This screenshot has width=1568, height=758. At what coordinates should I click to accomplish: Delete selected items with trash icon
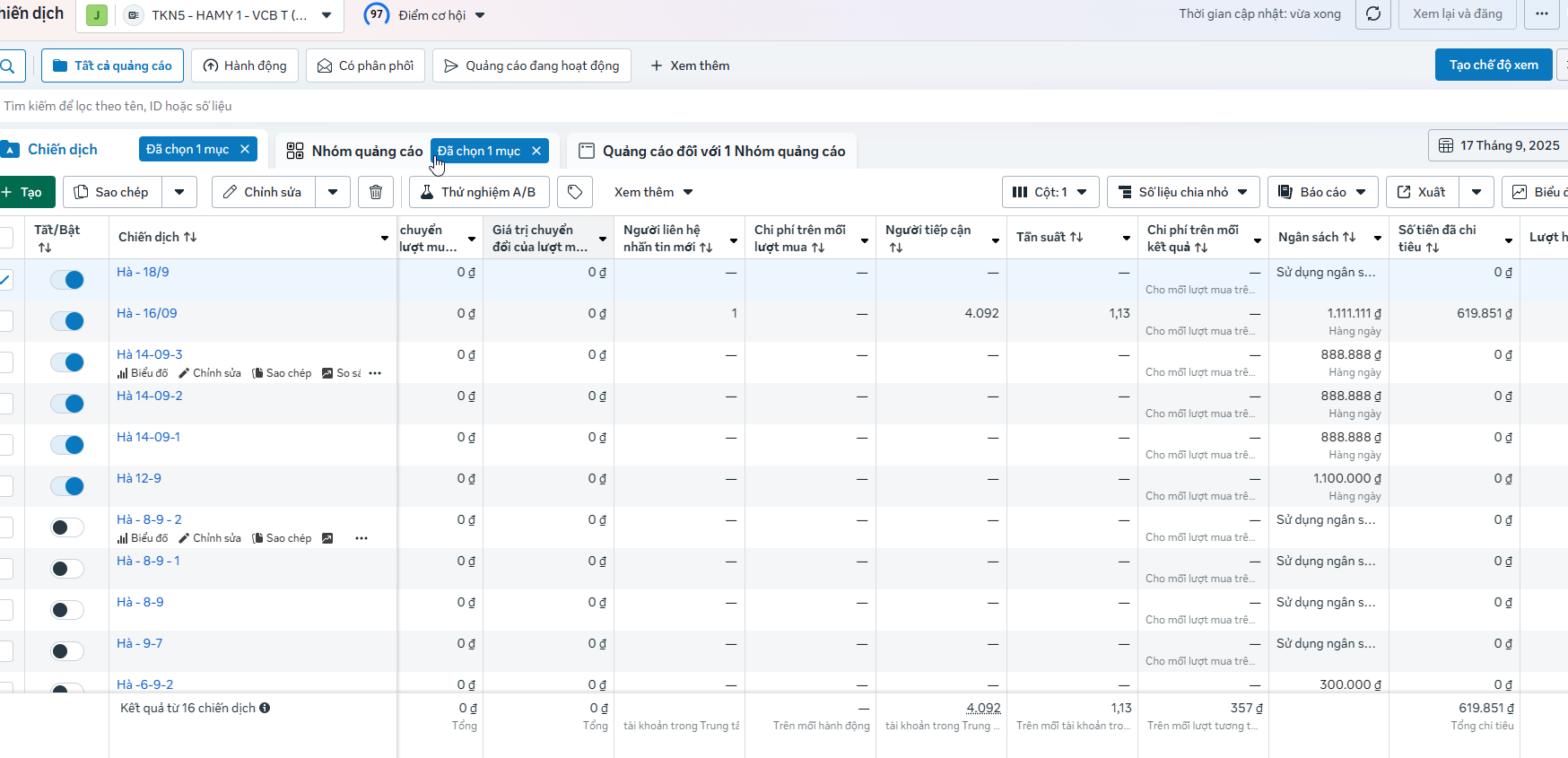[x=376, y=192]
